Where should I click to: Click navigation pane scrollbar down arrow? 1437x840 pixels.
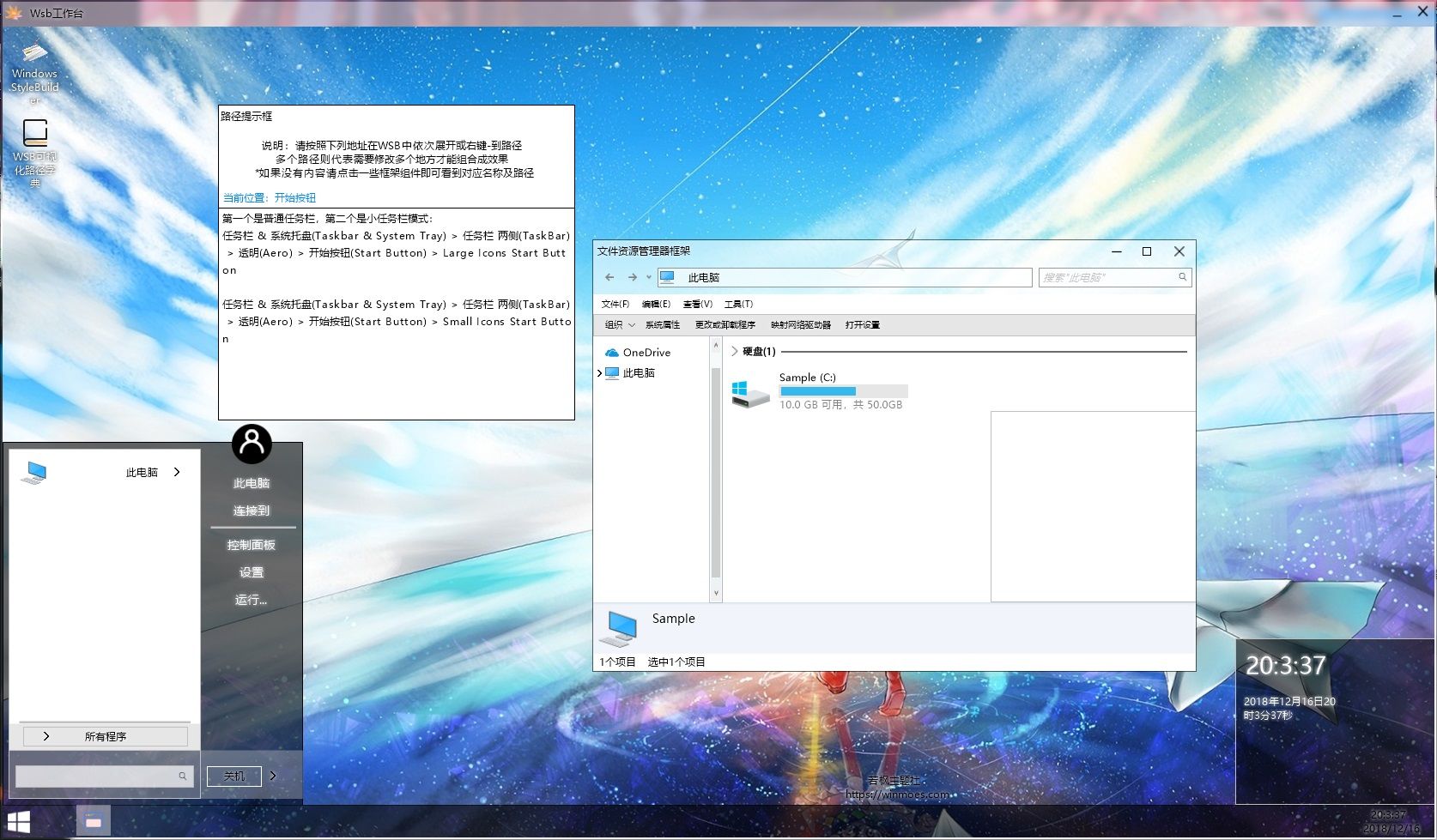point(716,593)
